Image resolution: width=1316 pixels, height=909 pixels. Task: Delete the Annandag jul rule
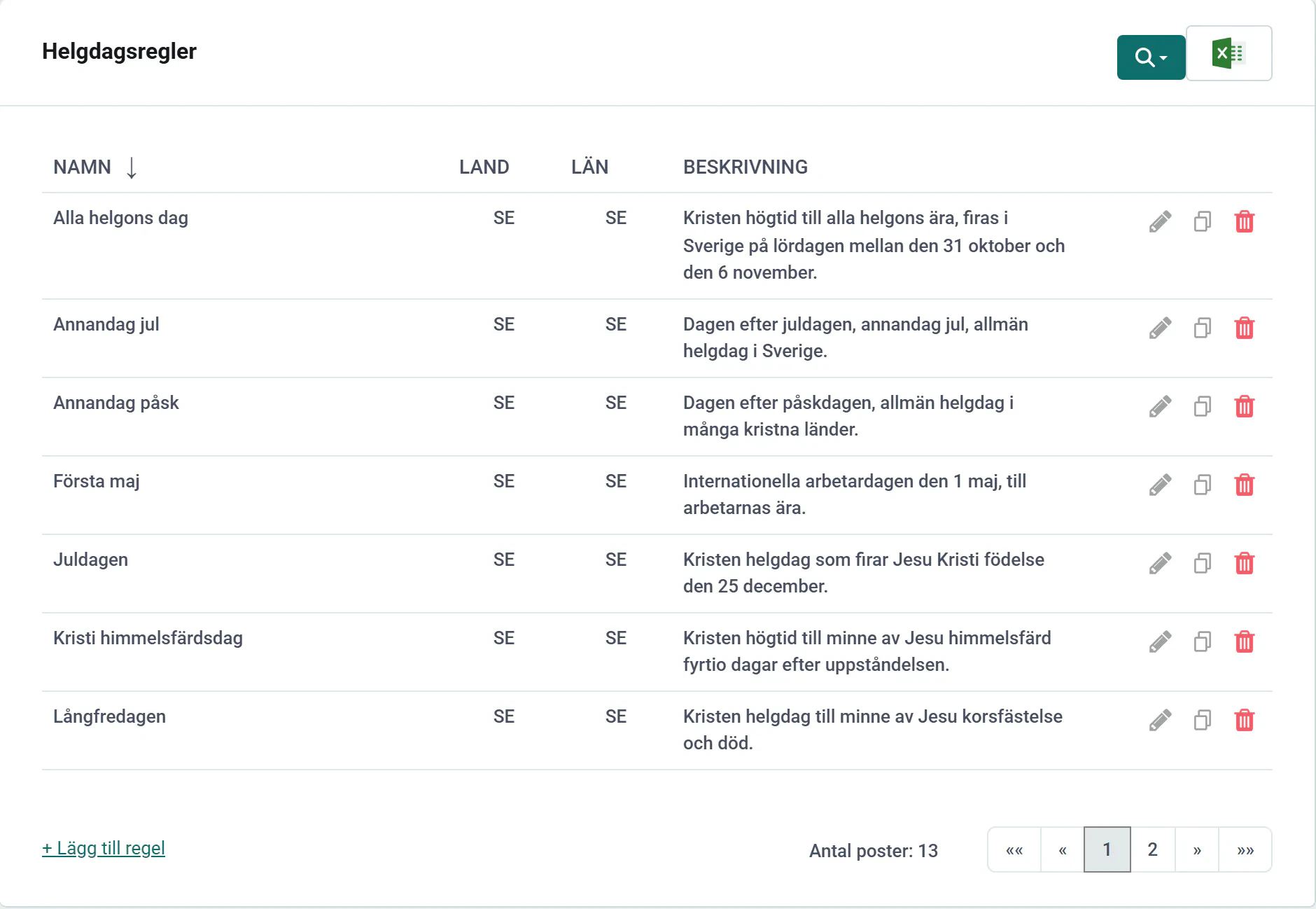1245,328
